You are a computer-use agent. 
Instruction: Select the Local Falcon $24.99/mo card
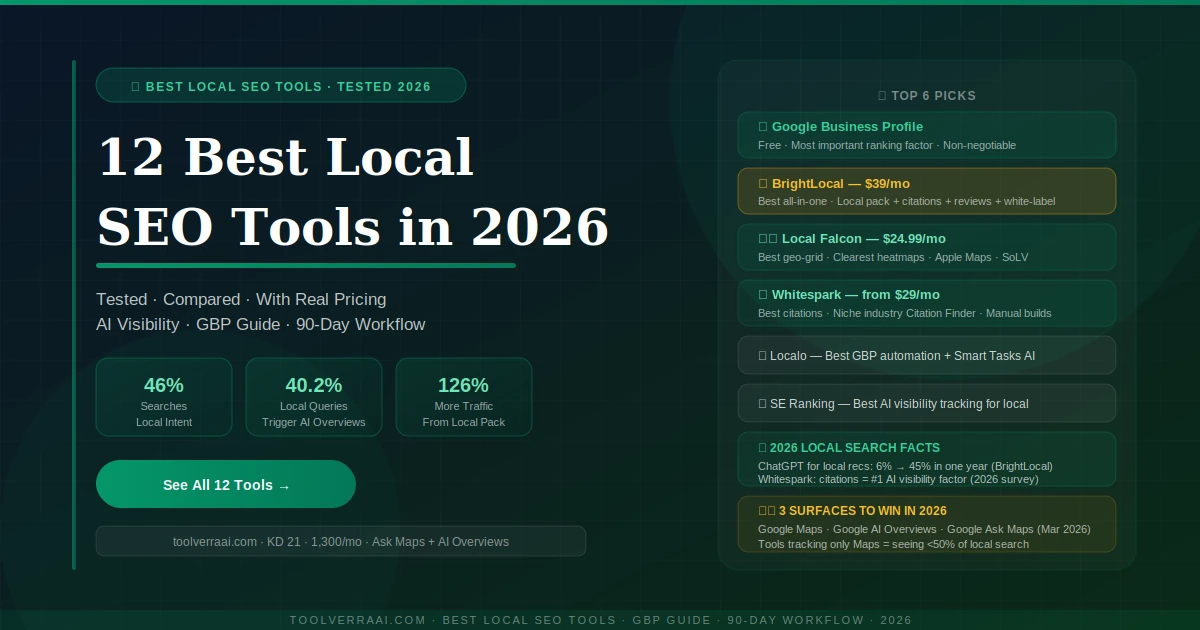[927, 247]
